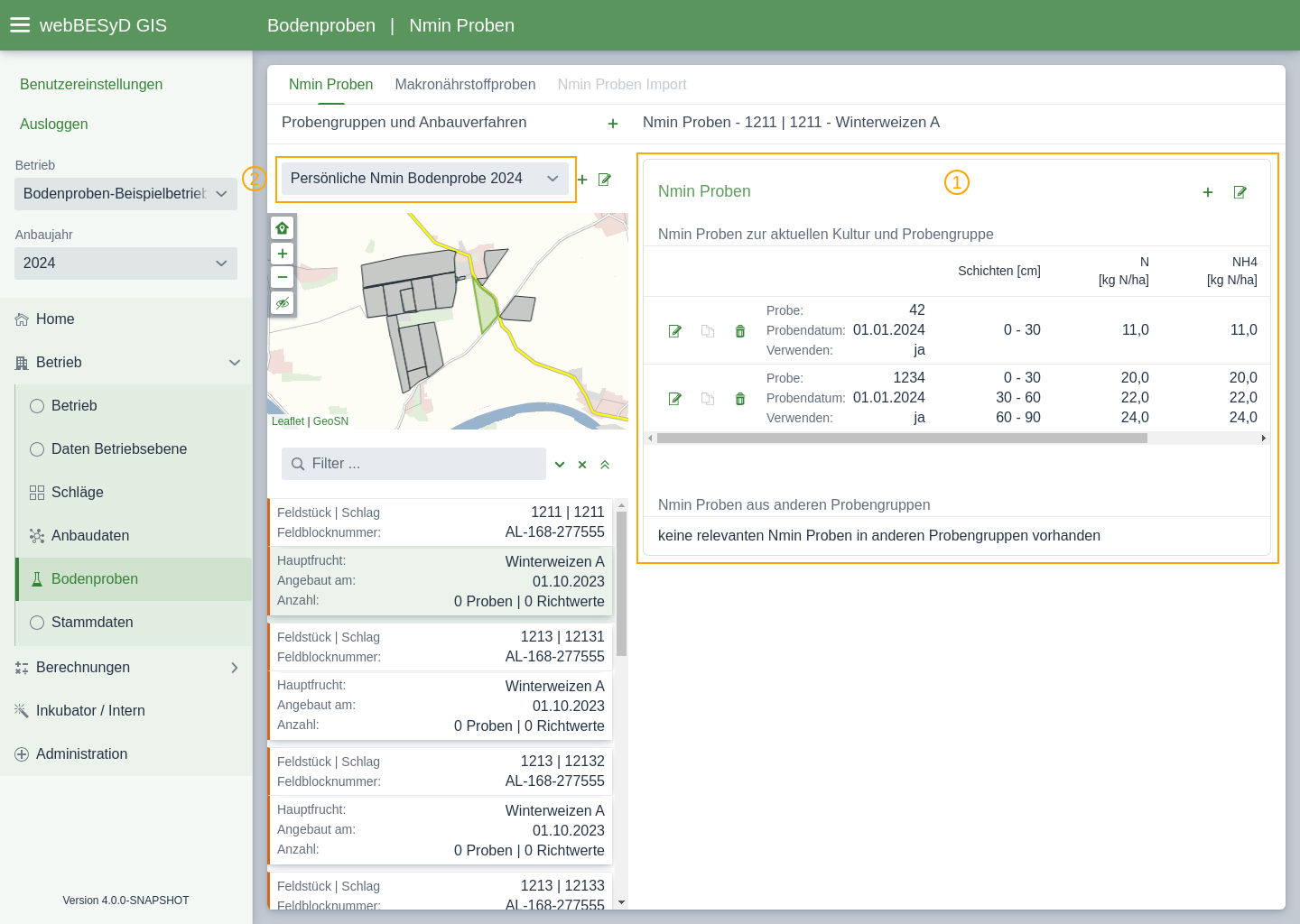Delete Probe 1234 row

coord(740,399)
